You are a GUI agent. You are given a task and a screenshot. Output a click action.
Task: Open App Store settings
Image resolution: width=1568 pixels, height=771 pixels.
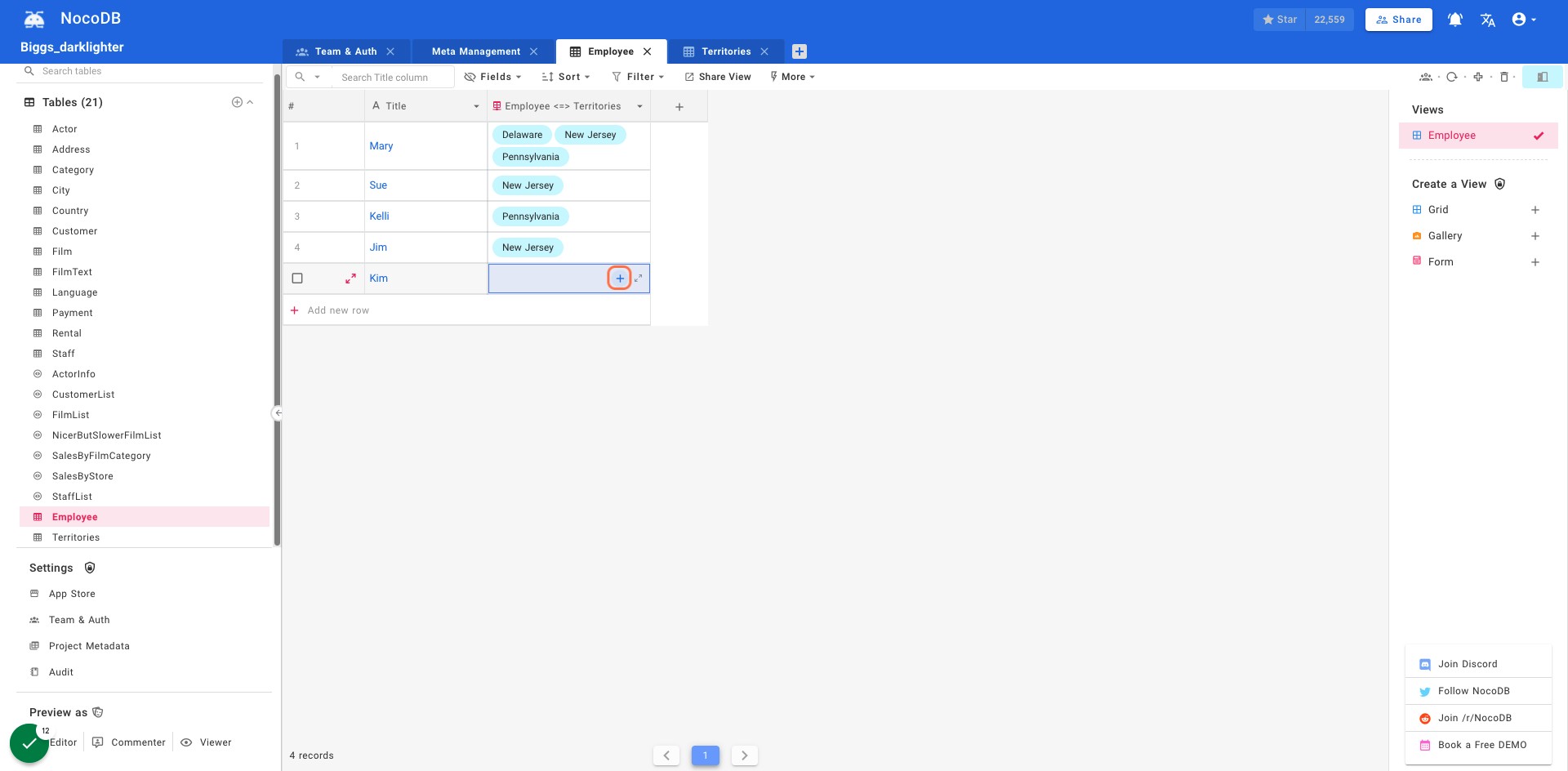point(72,594)
